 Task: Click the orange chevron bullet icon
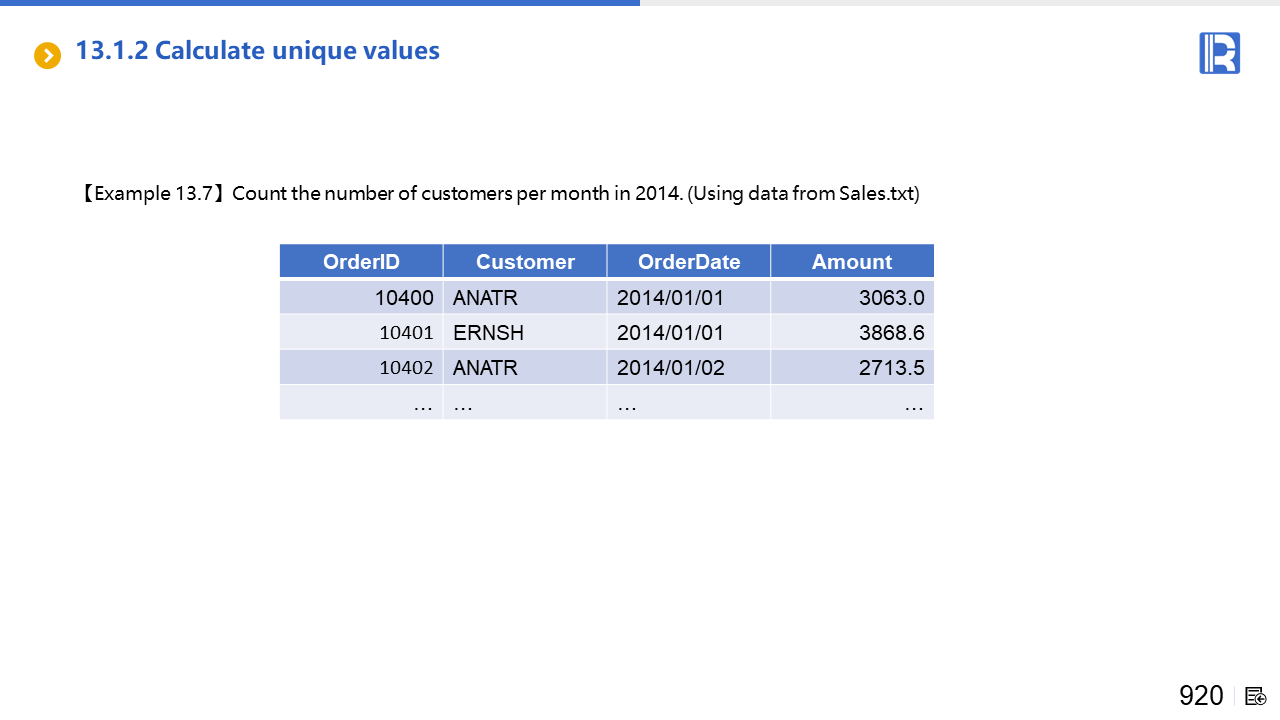(x=47, y=56)
